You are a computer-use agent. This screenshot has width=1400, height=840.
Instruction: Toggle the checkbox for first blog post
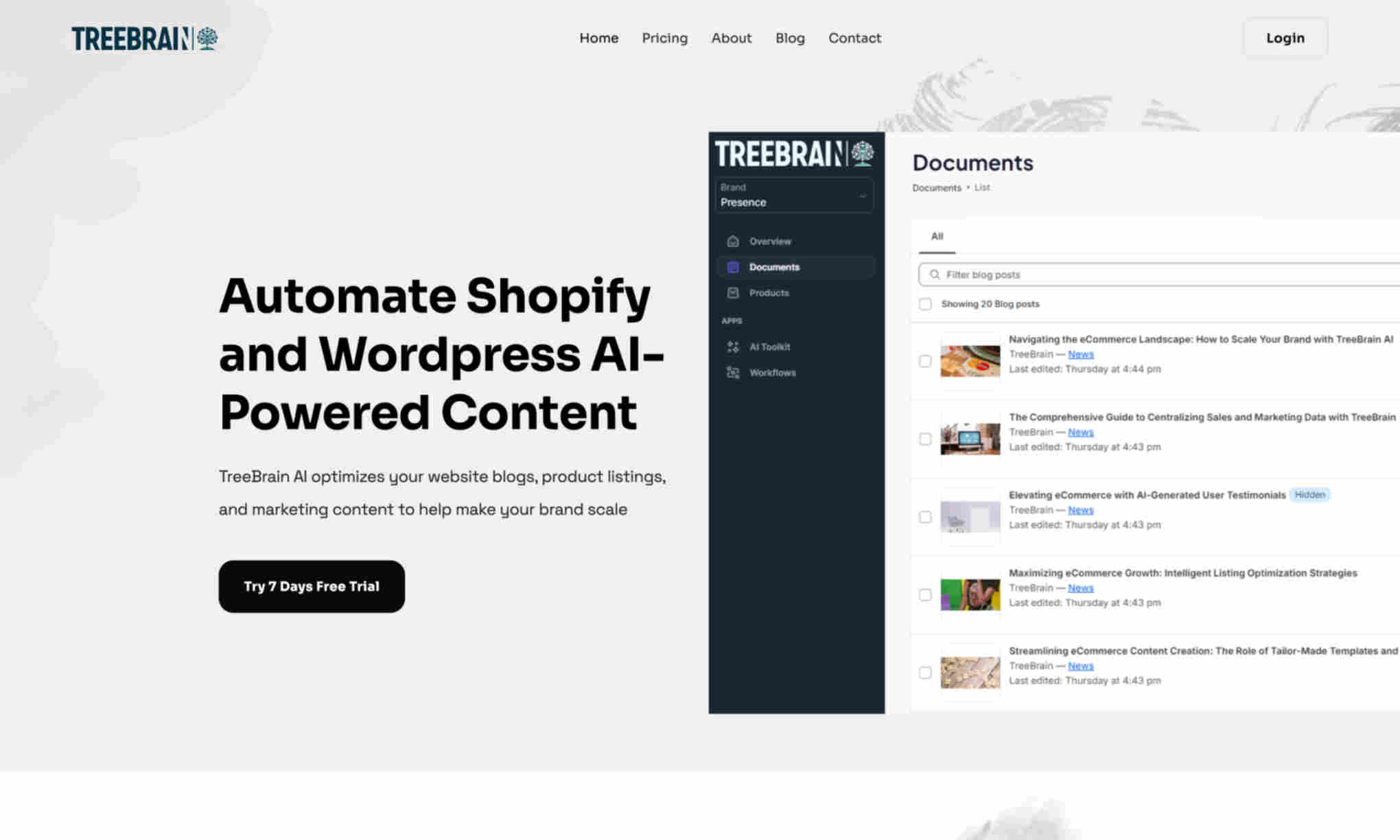925,360
